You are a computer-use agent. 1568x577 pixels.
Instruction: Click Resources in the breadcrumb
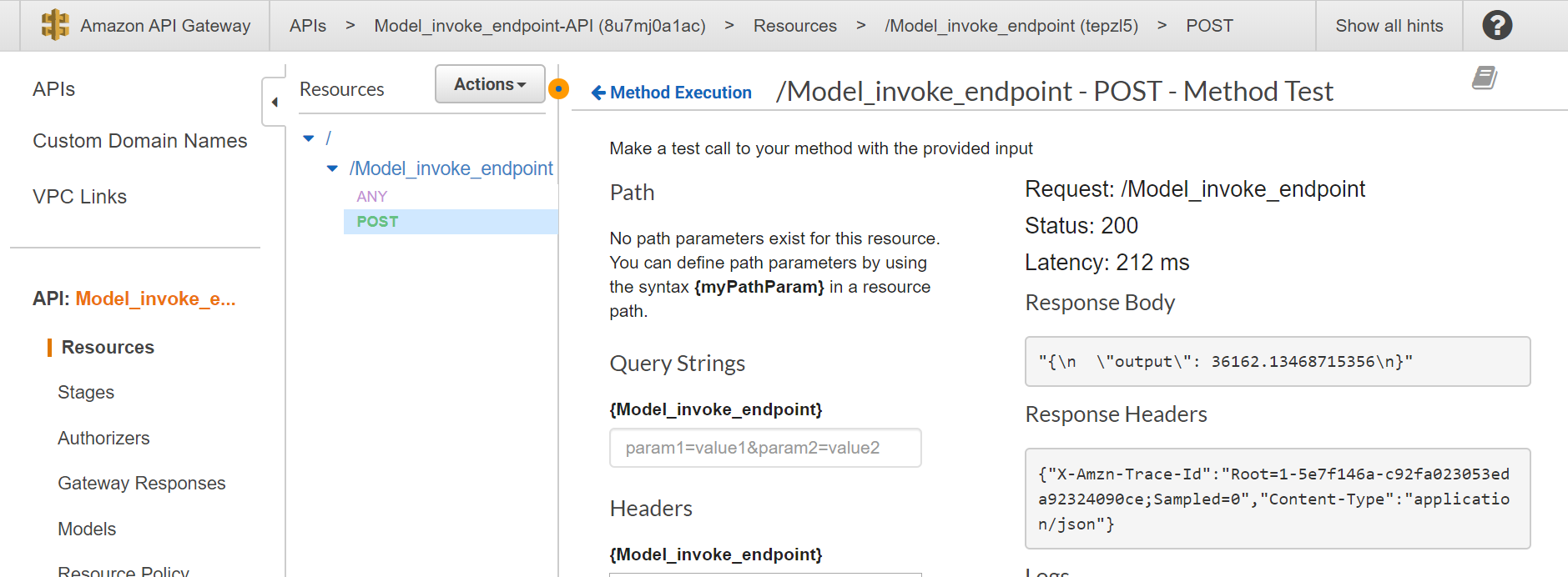(x=795, y=26)
